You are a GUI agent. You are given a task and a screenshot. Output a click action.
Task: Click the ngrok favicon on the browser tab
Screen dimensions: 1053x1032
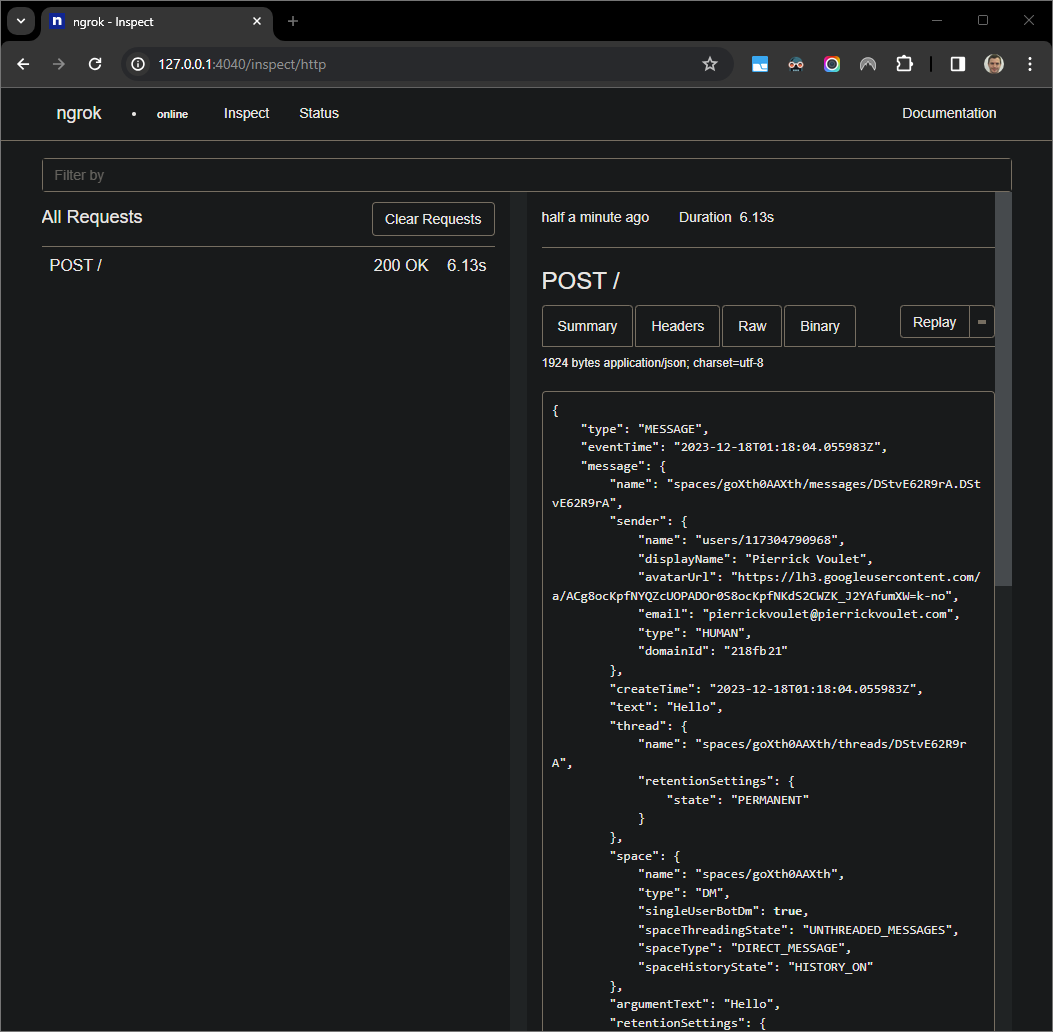56,21
